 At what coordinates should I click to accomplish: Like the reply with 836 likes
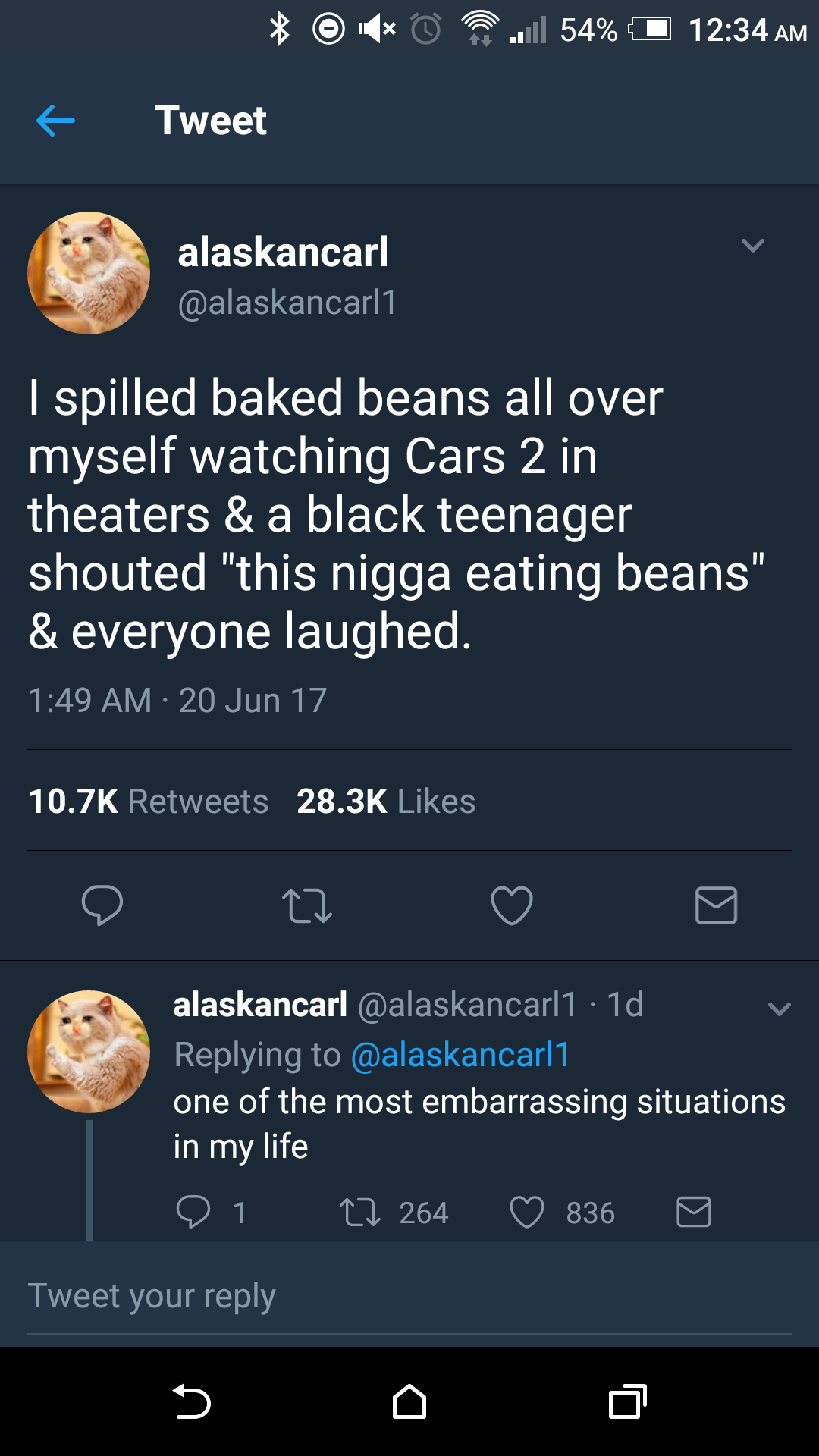527,1212
